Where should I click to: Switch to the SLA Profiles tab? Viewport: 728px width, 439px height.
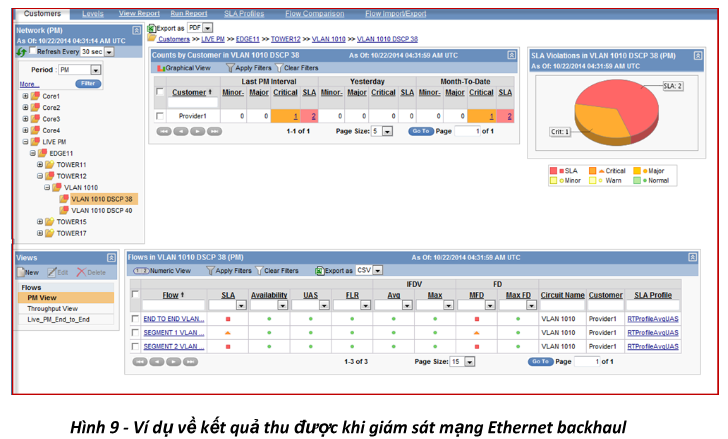244,14
